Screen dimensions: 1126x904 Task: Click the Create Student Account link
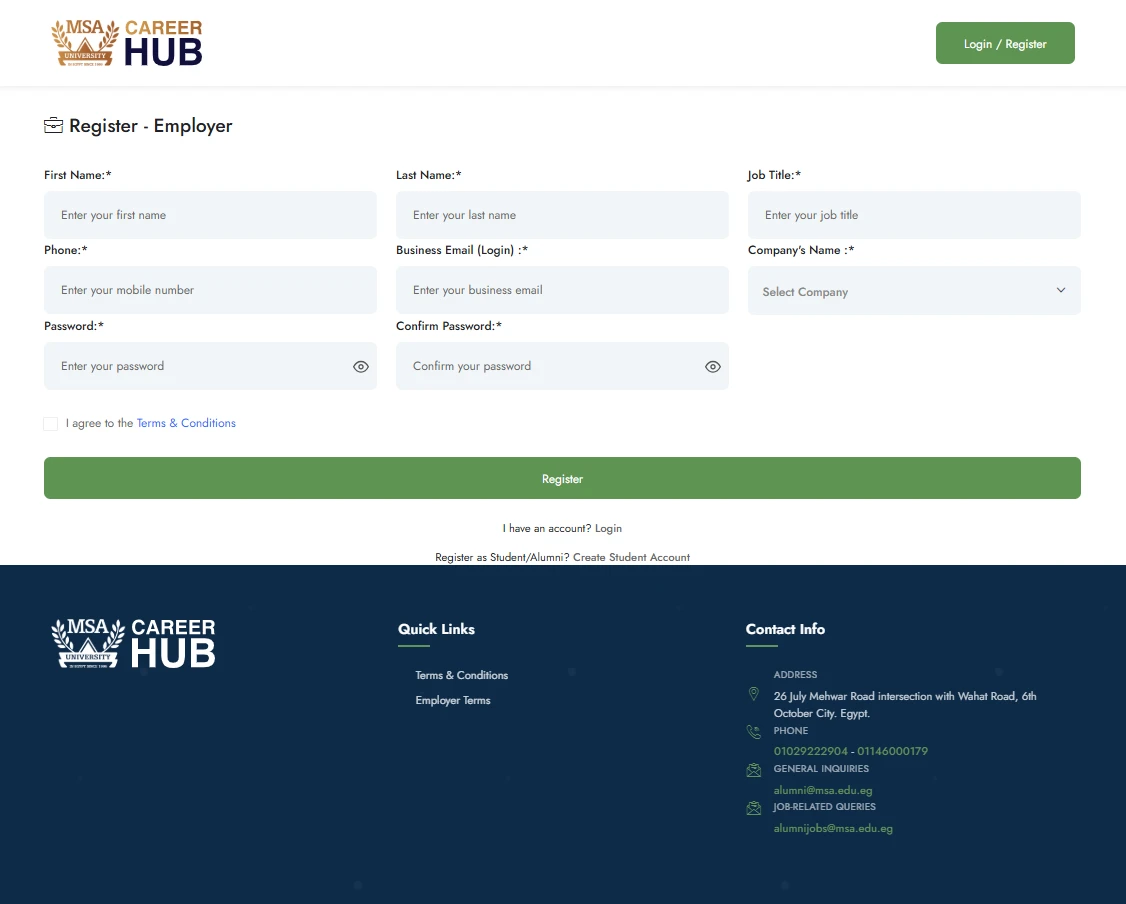(x=631, y=558)
